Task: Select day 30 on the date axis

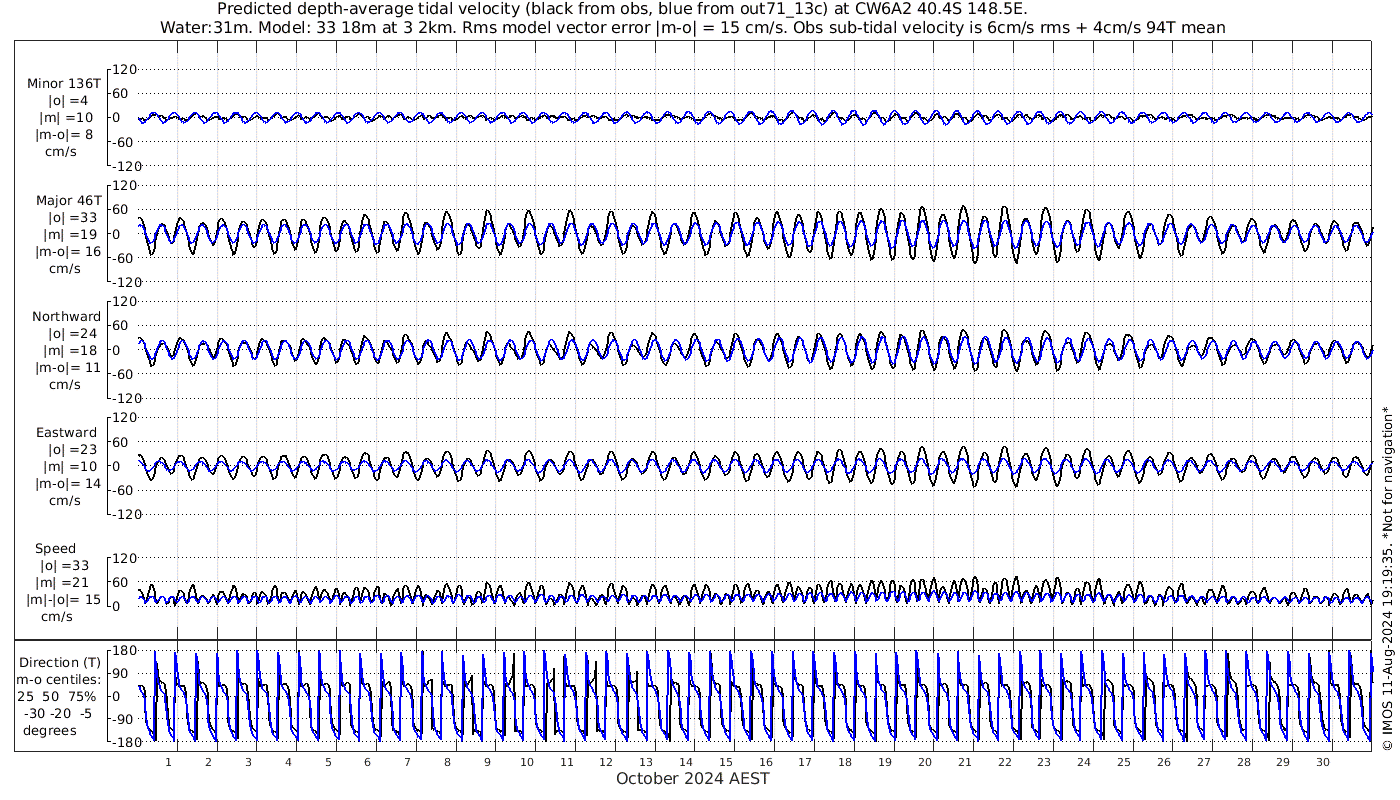Action: click(x=1323, y=762)
